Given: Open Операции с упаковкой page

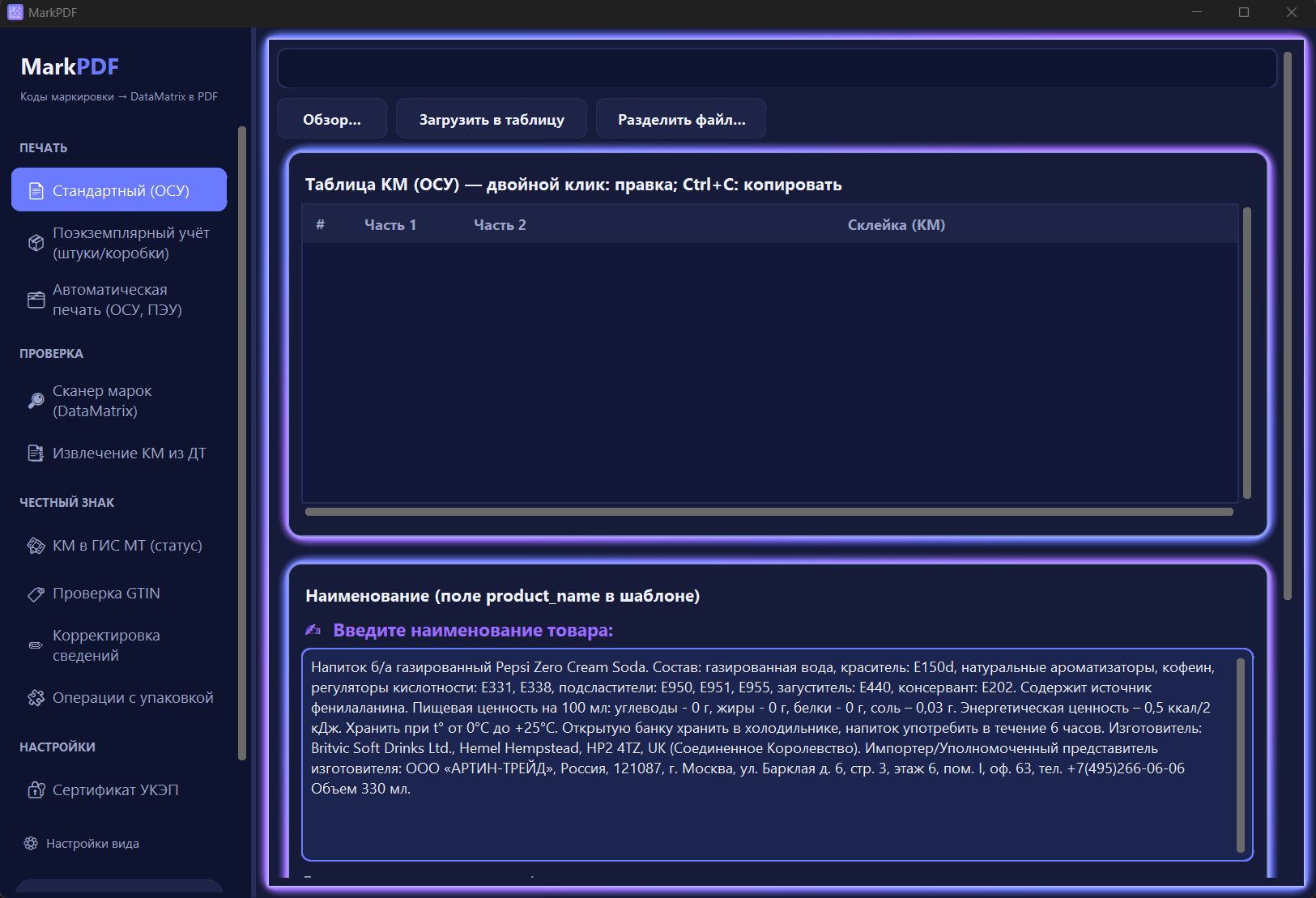Looking at the screenshot, I should click(119, 698).
